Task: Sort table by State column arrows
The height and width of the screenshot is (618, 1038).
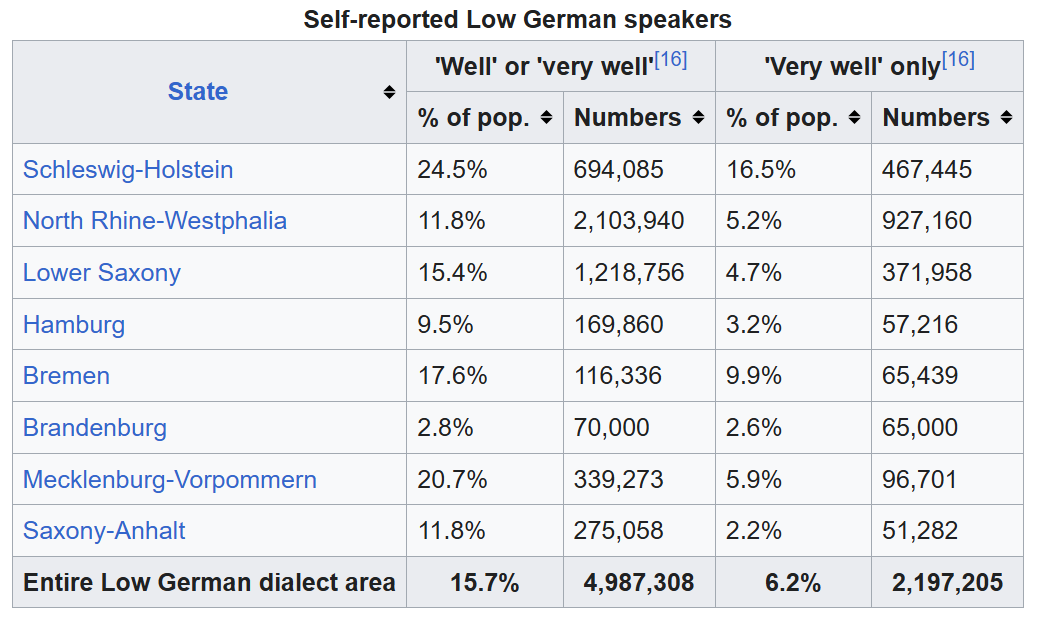Action: (389, 92)
